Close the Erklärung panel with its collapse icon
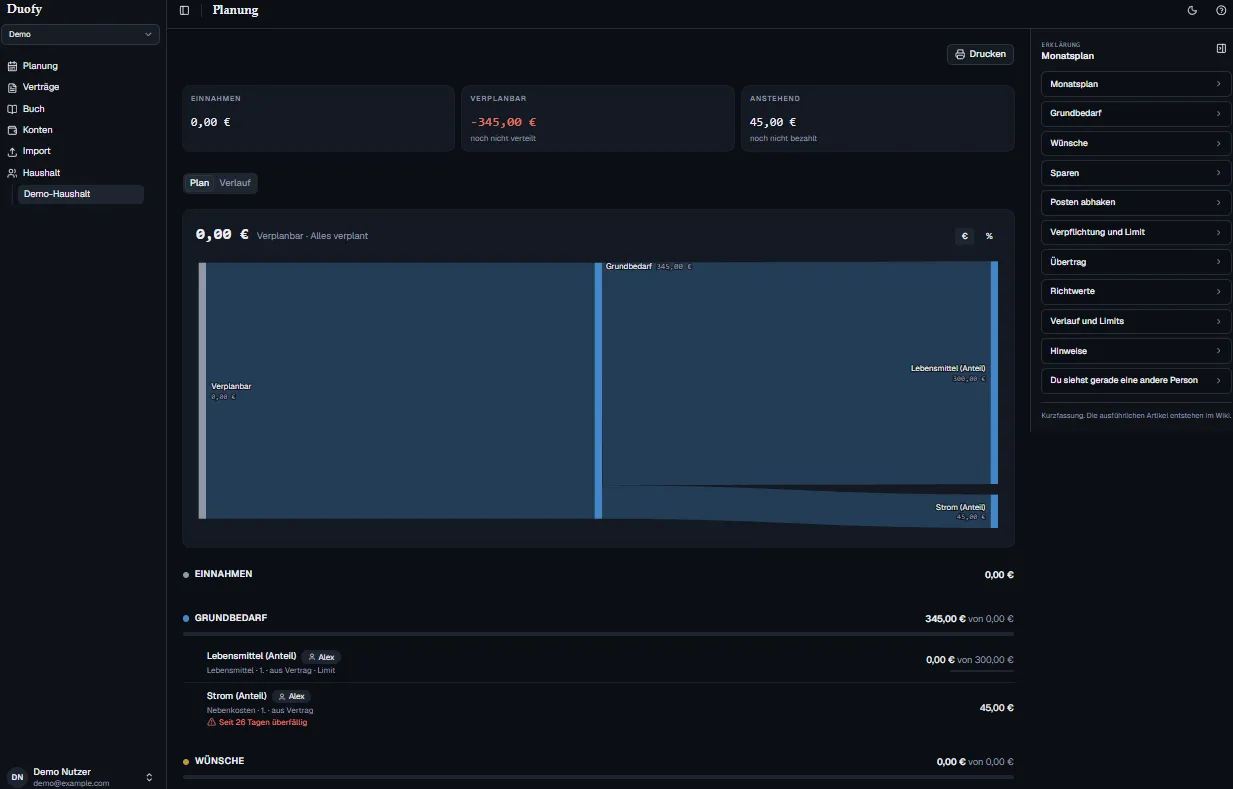1233x789 pixels. click(1221, 48)
